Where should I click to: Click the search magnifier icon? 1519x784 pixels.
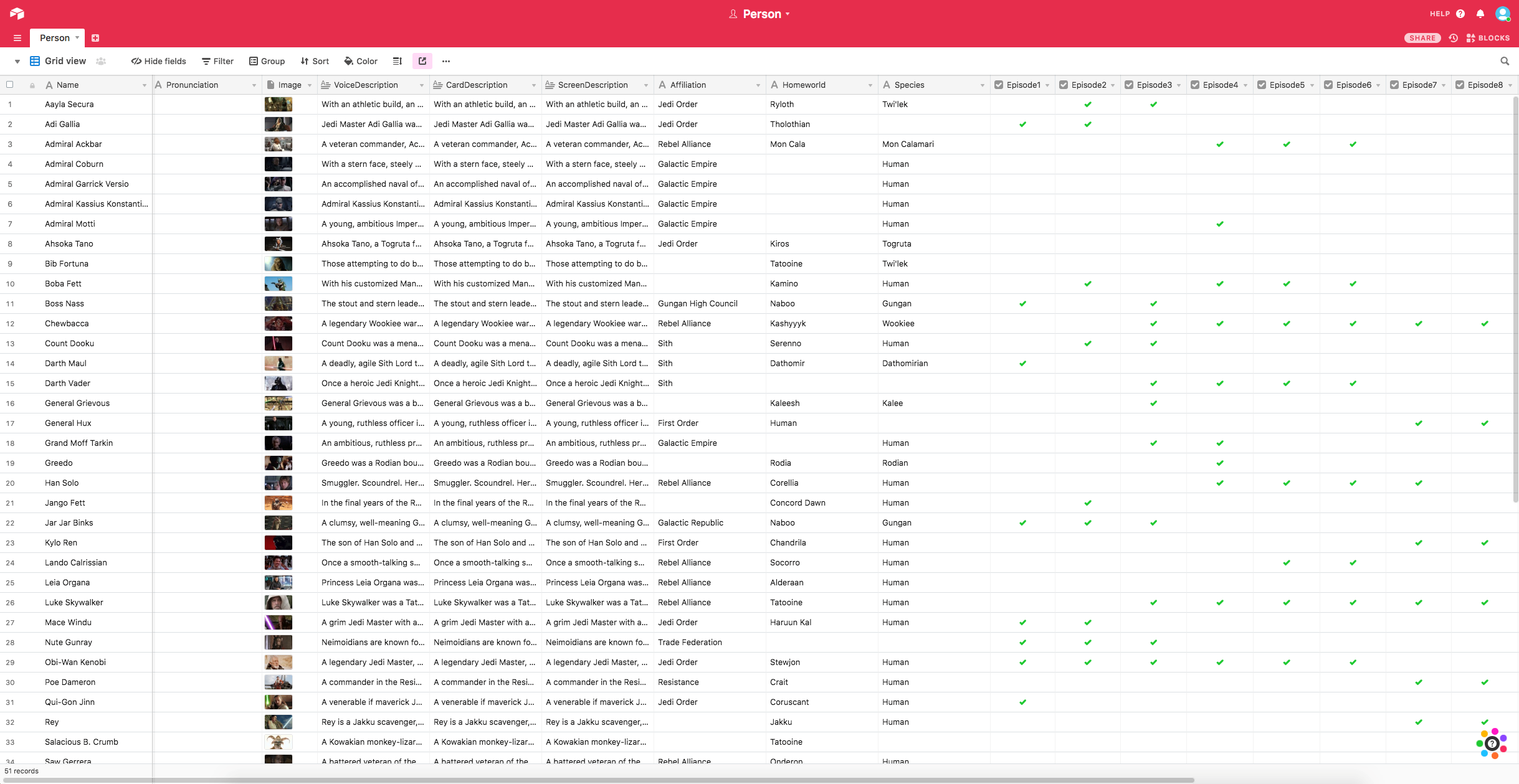coord(1504,61)
